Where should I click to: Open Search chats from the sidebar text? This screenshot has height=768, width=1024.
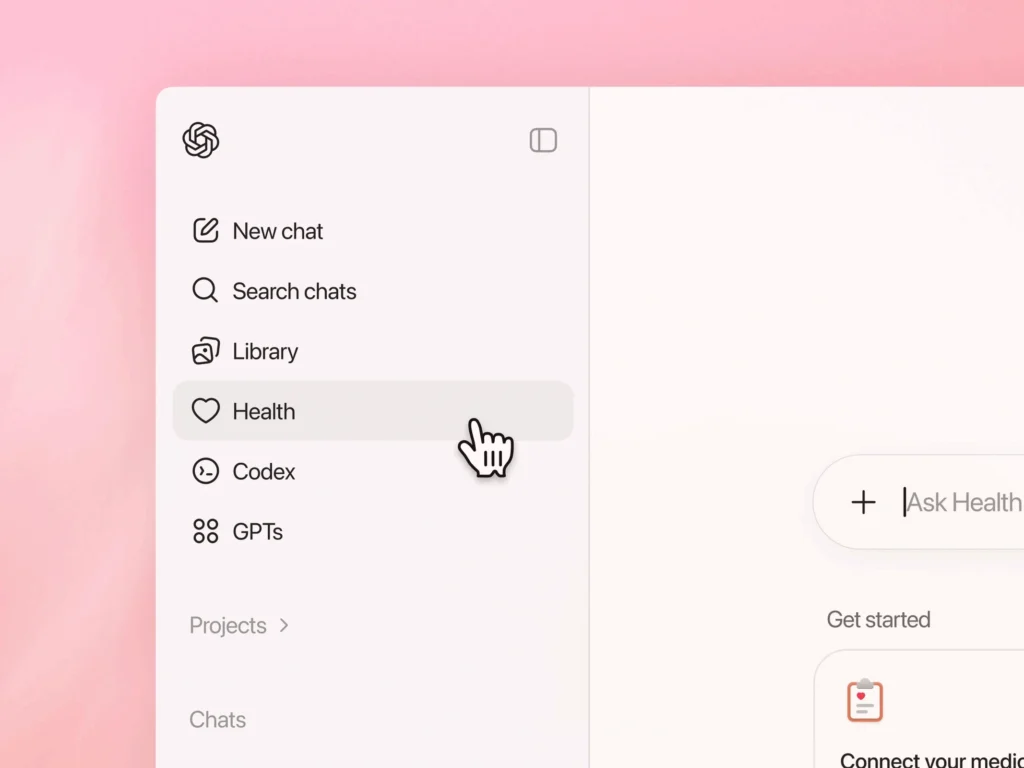click(294, 291)
